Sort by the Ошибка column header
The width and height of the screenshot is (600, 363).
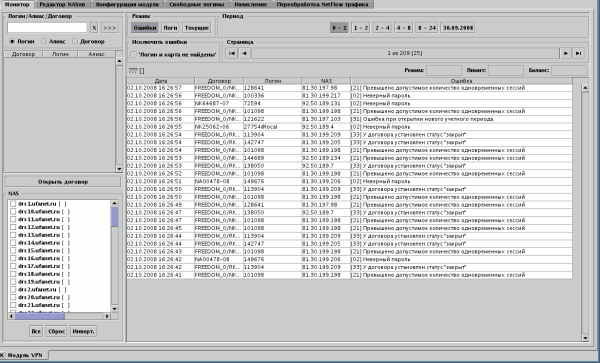click(x=461, y=81)
